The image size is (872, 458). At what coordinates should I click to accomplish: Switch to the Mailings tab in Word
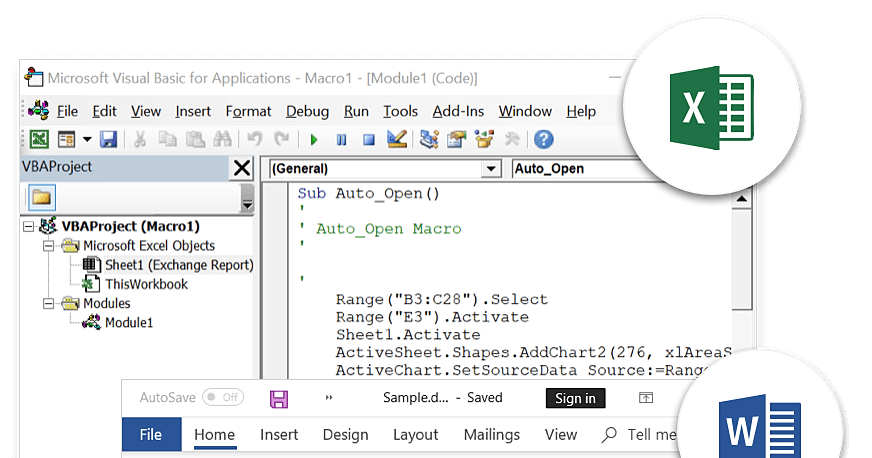click(x=491, y=435)
